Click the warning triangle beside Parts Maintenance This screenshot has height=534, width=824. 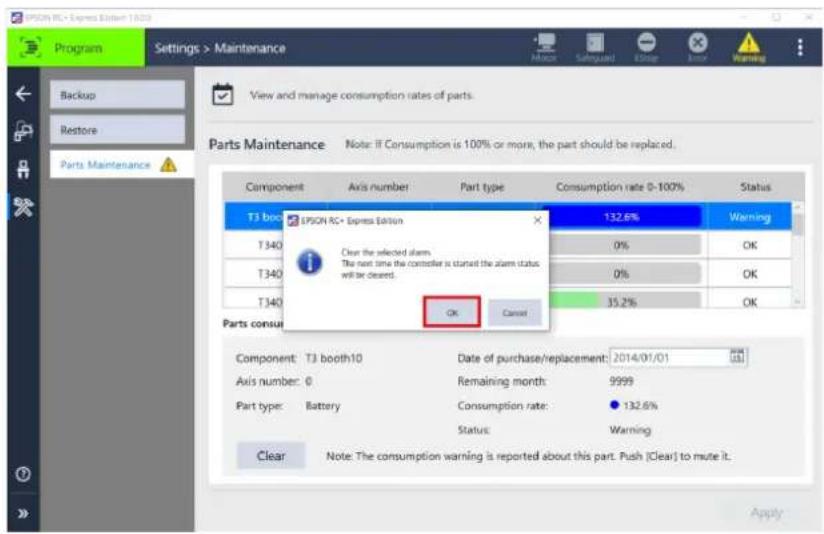[x=168, y=165]
